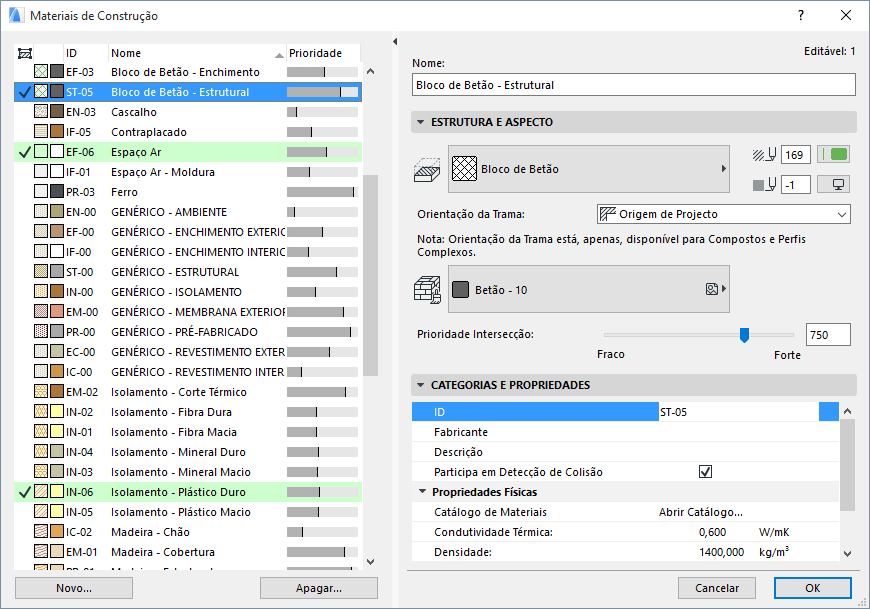The height and width of the screenshot is (609, 870).
Task: Click the materials list scrollbar down arrow
Action: 371,561
